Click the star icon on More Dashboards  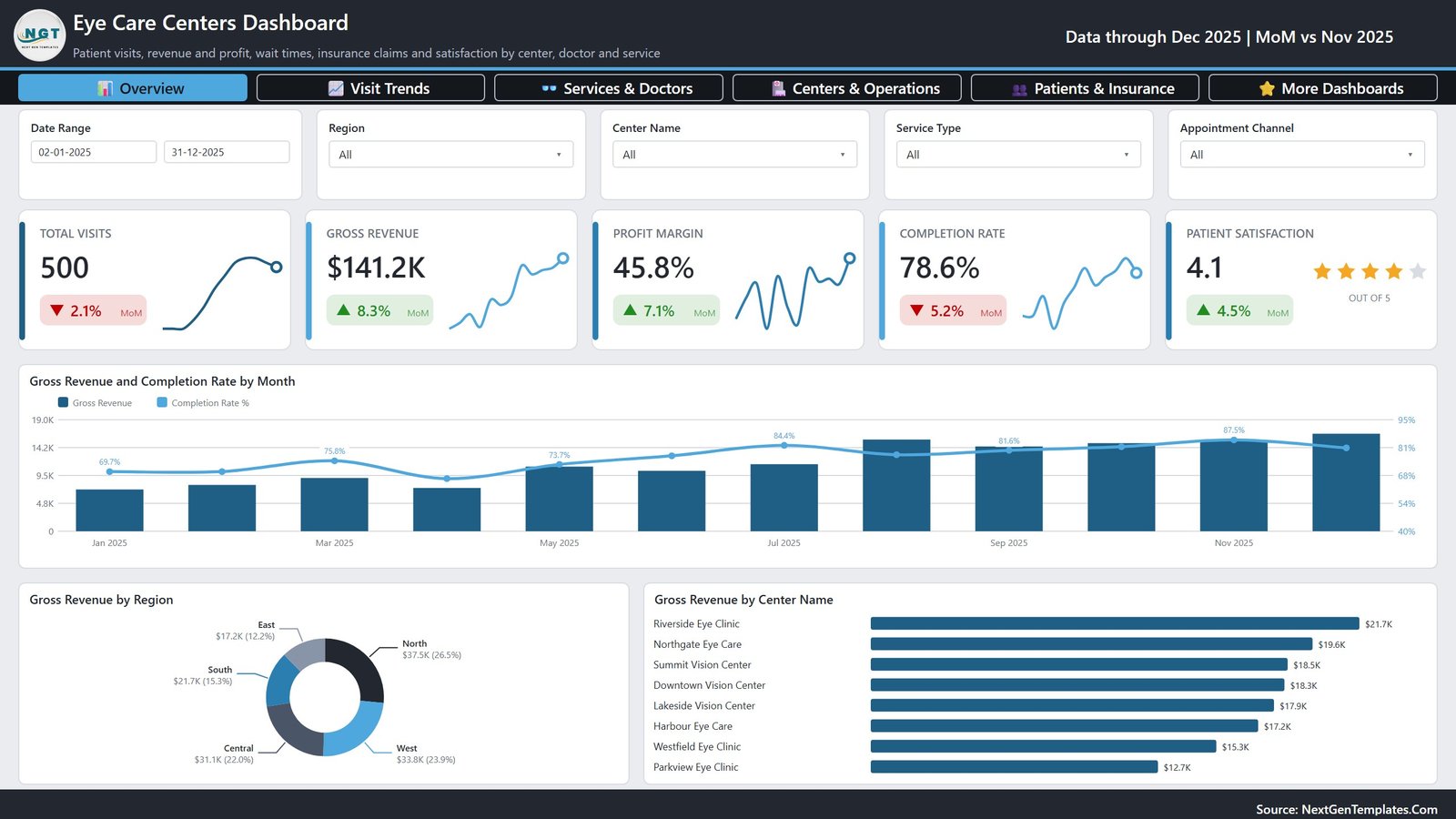click(1267, 88)
